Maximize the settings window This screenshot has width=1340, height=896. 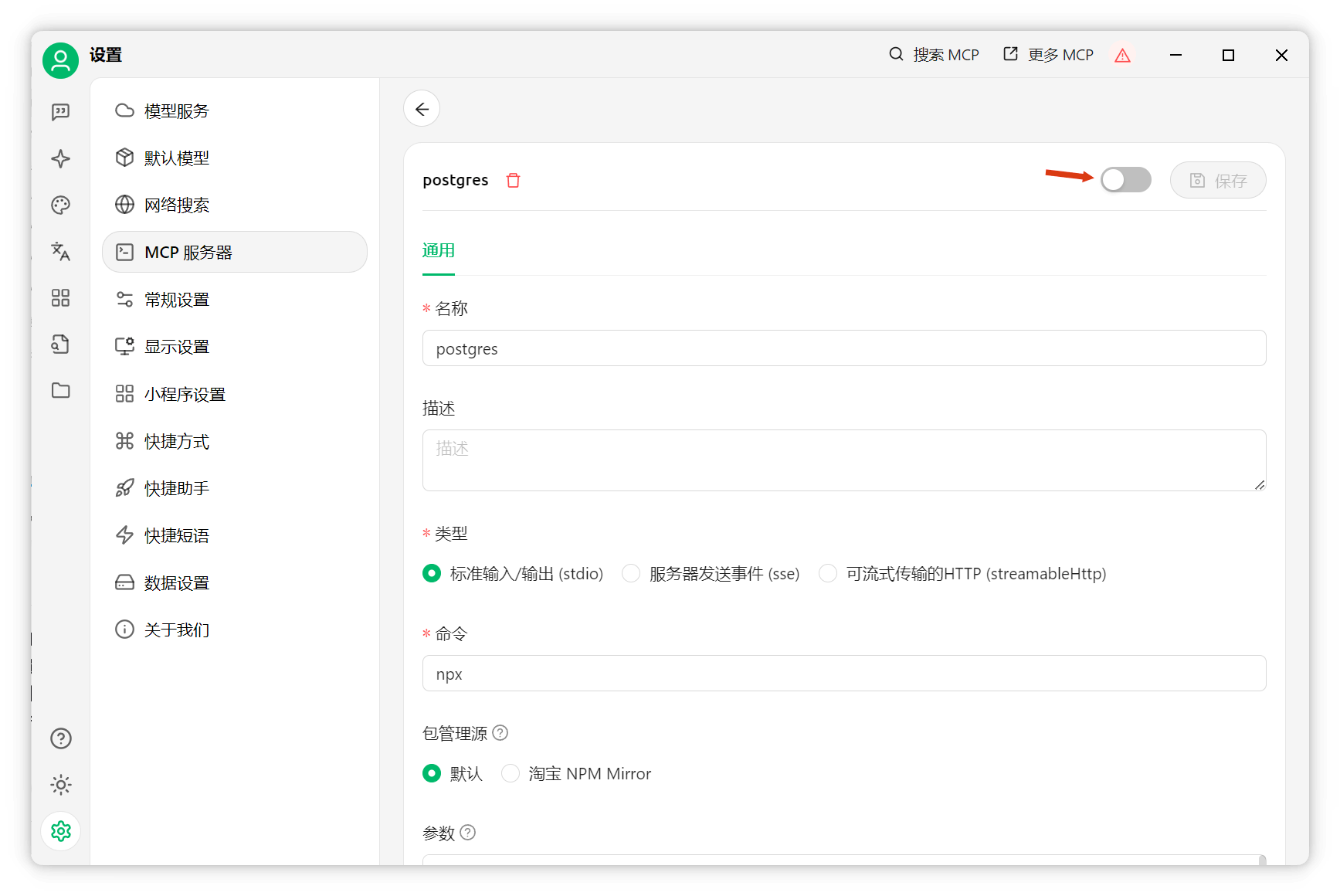click(x=1228, y=55)
